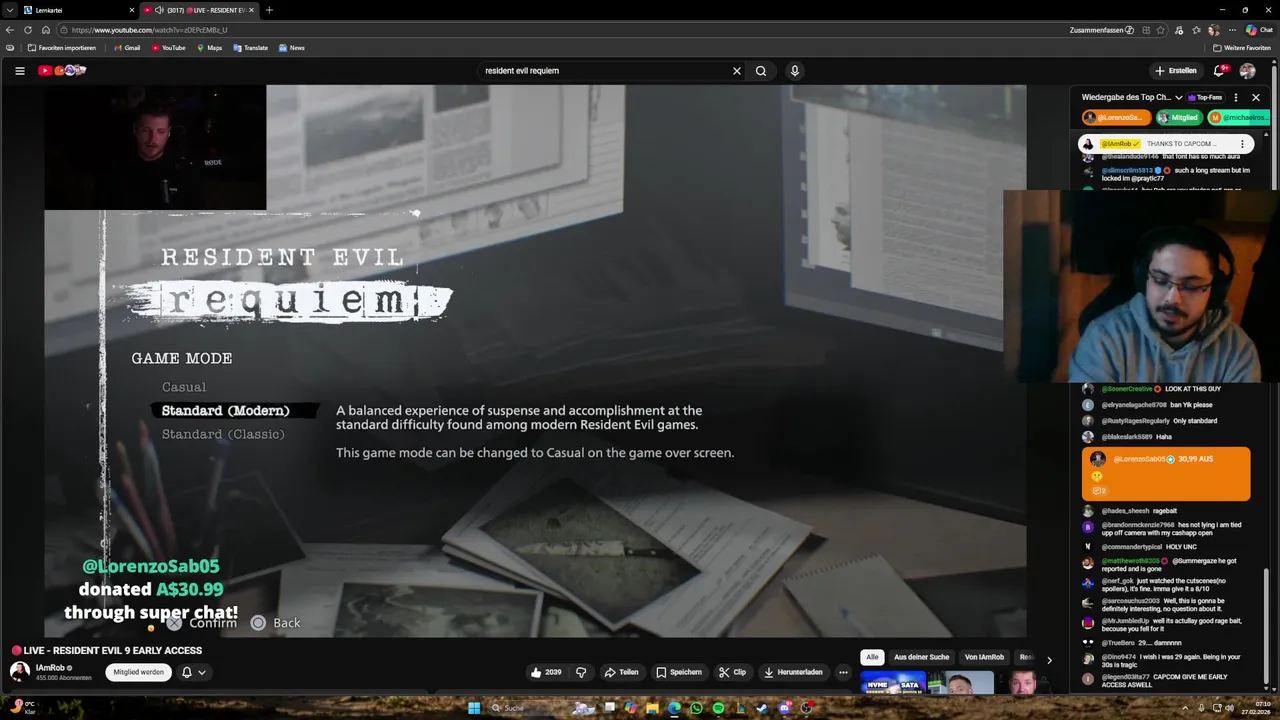This screenshot has height=720, width=1280.
Task: Reload the current page
Action: pyautogui.click(x=28, y=30)
